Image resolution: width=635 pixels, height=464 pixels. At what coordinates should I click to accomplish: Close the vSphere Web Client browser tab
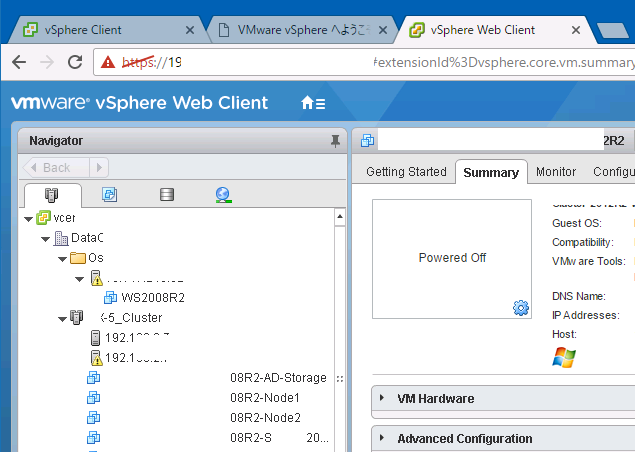[575, 30]
